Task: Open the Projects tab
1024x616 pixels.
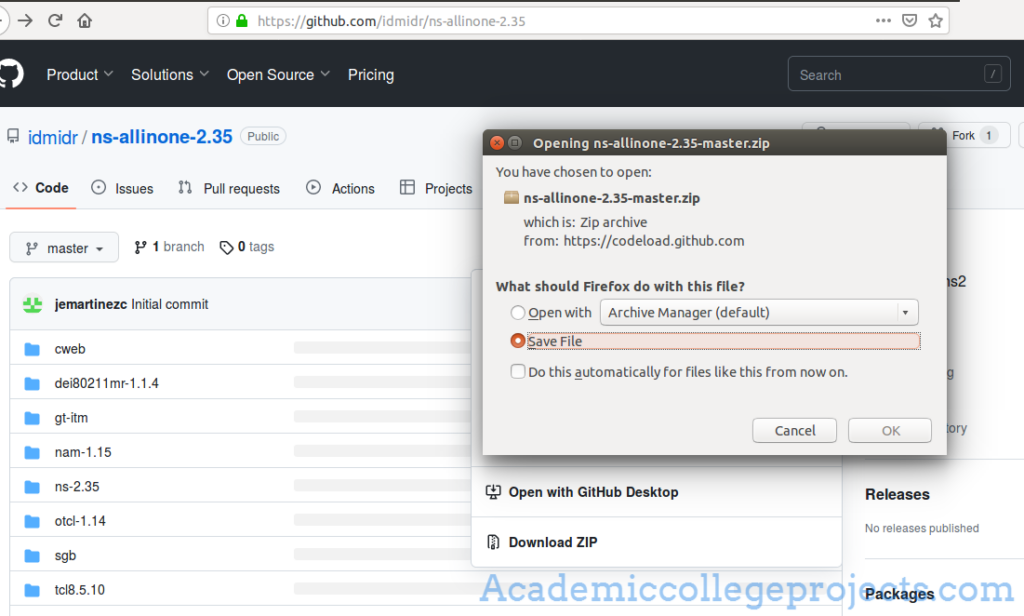Action: click(x=436, y=188)
